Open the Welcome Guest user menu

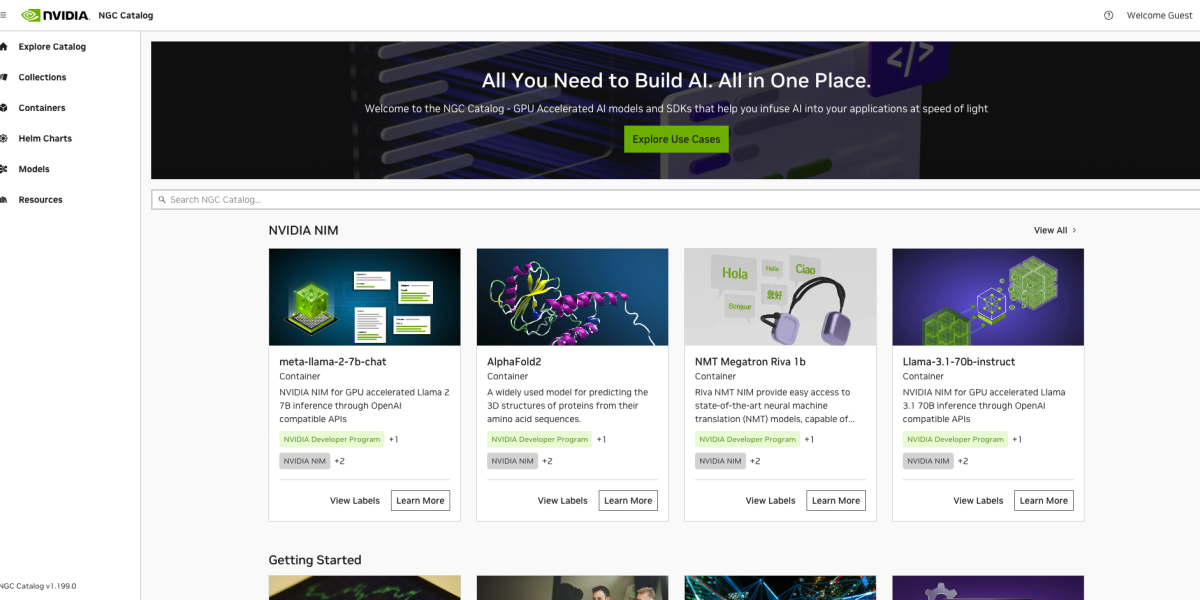pos(1158,15)
